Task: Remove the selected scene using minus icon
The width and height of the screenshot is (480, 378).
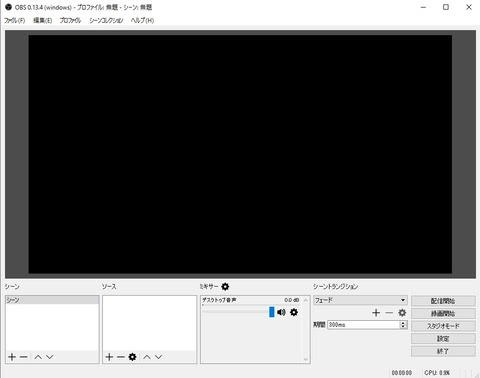Action: tap(24, 357)
